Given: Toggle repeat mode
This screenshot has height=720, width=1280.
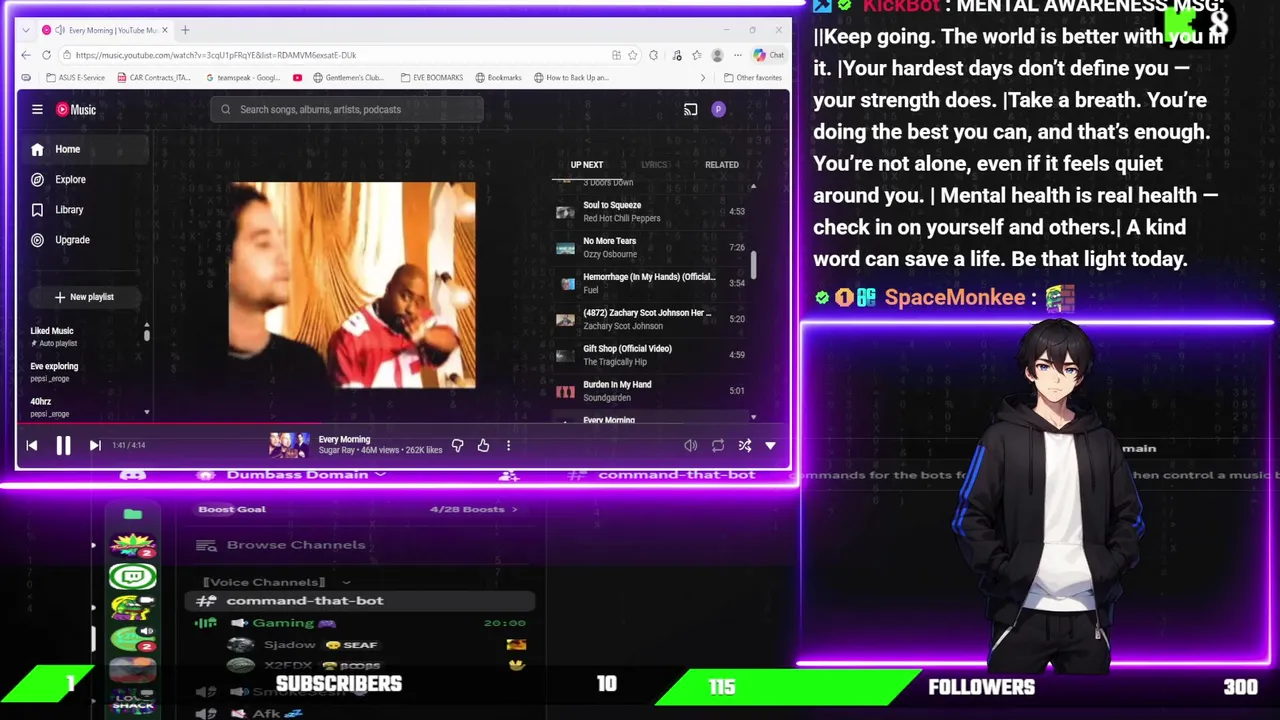Looking at the screenshot, I should (x=717, y=446).
